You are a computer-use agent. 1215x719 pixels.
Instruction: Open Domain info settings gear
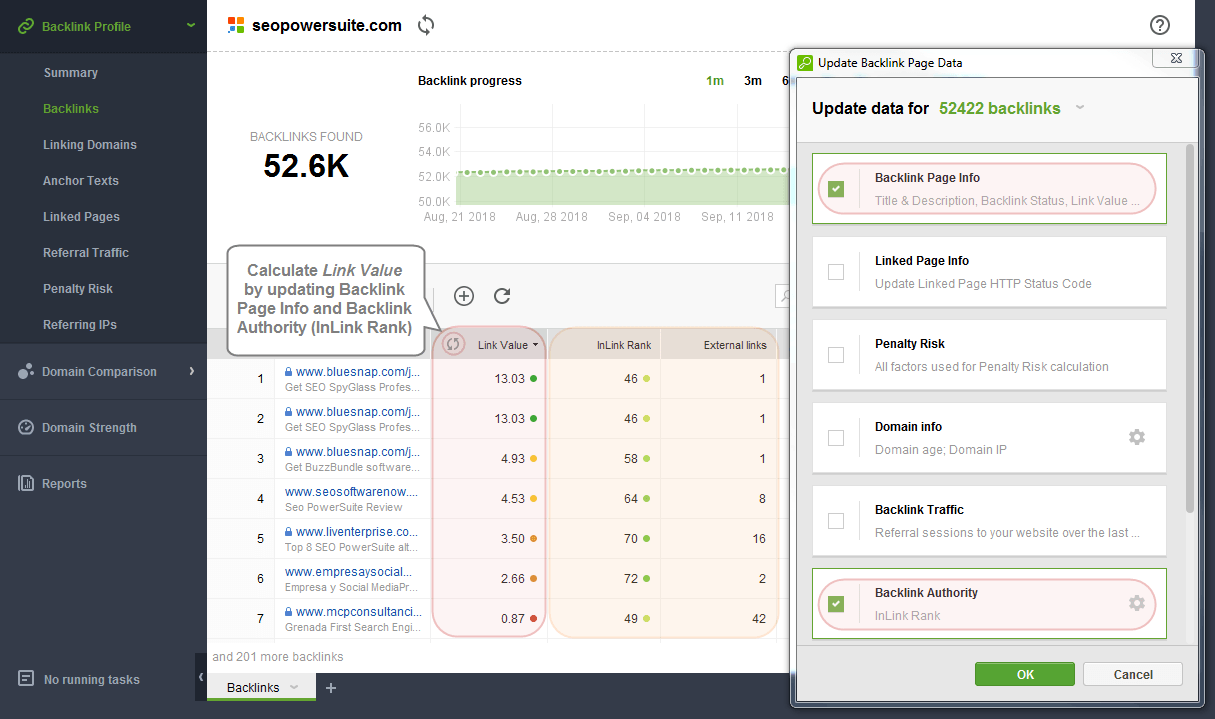coord(1137,437)
